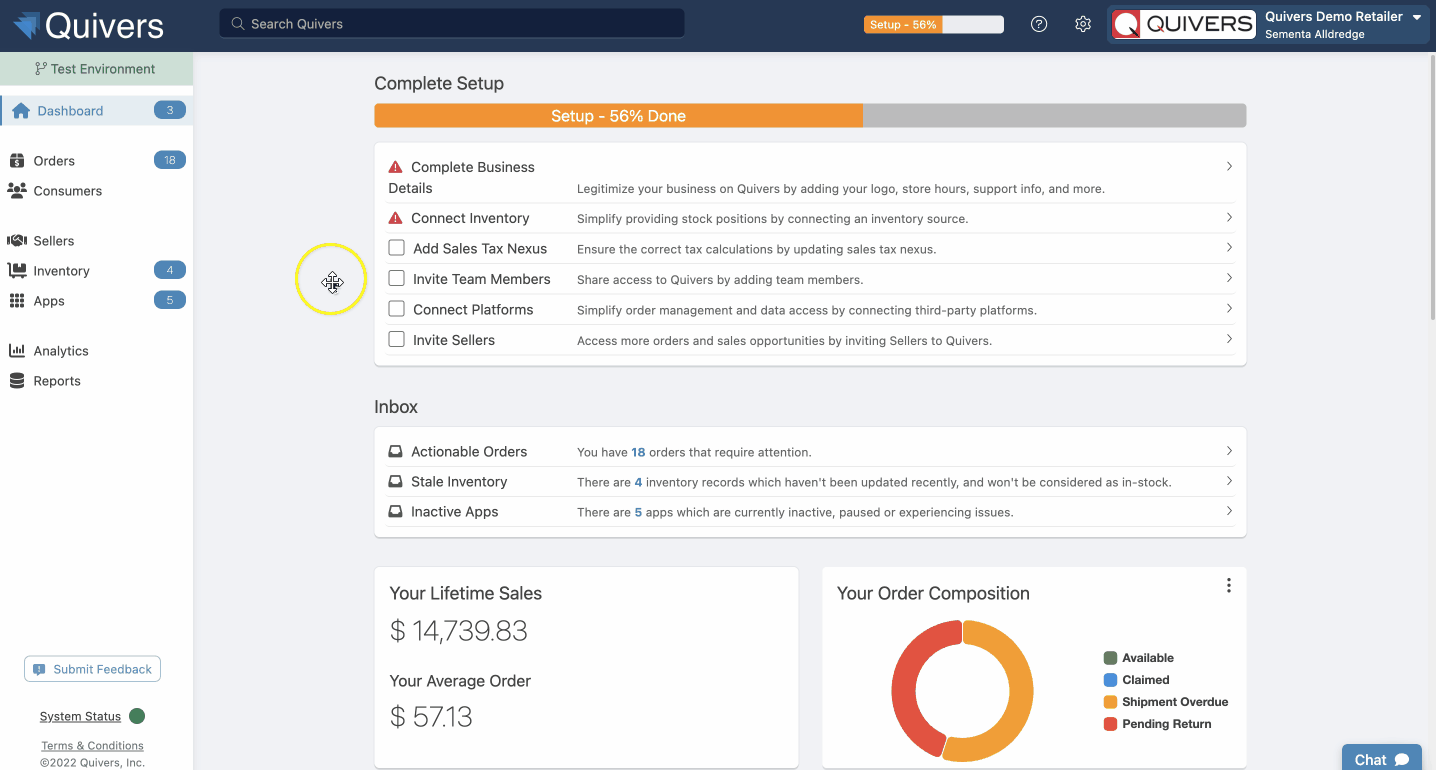Screen dimensions: 1436x770
Task: Open Stale Inventory row chevron
Action: (1229, 481)
